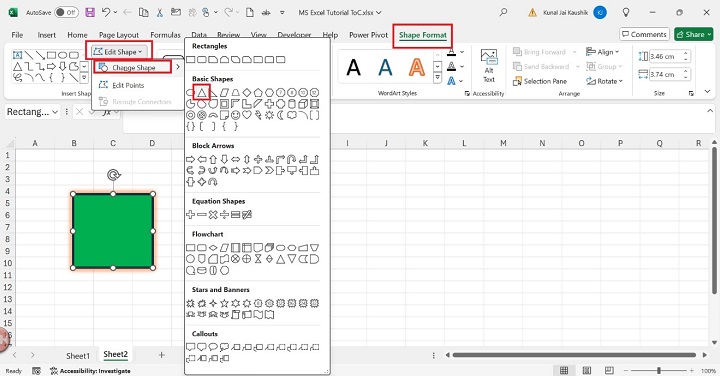
Task: Pick the Smiley Face basic shape
Action: pyautogui.click(x=236, y=115)
